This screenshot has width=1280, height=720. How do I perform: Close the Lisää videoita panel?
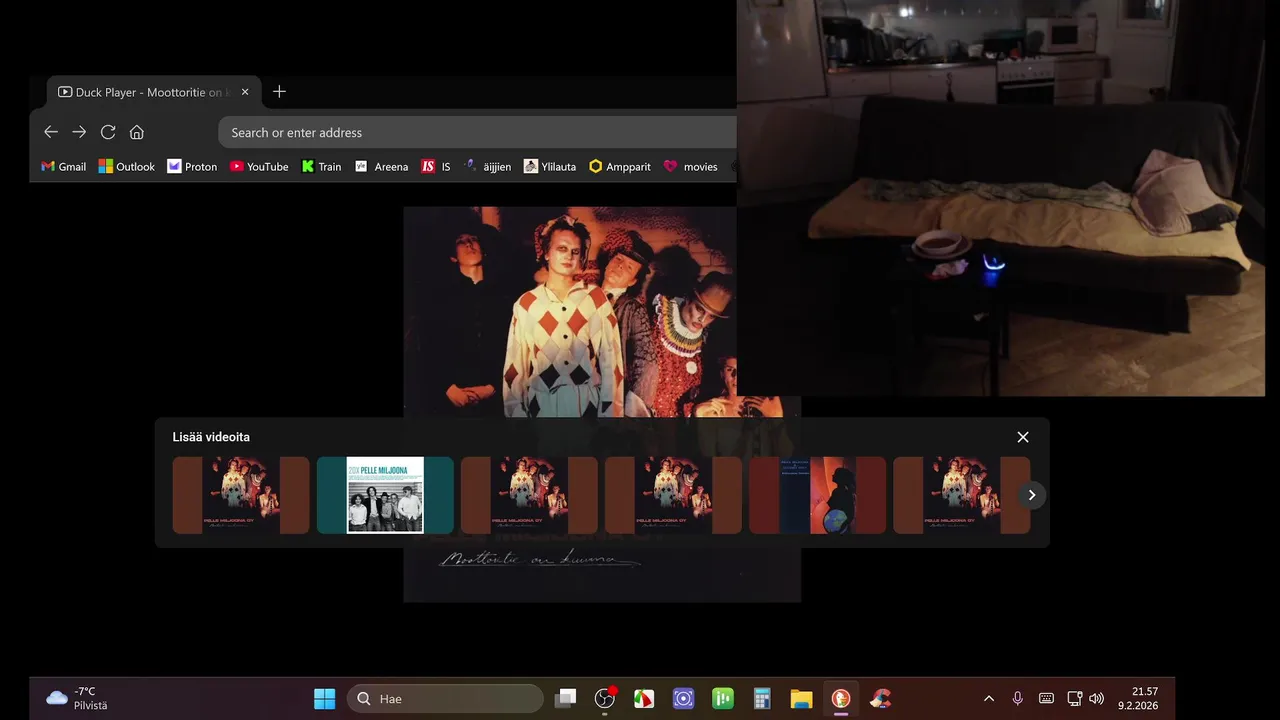click(x=1023, y=437)
